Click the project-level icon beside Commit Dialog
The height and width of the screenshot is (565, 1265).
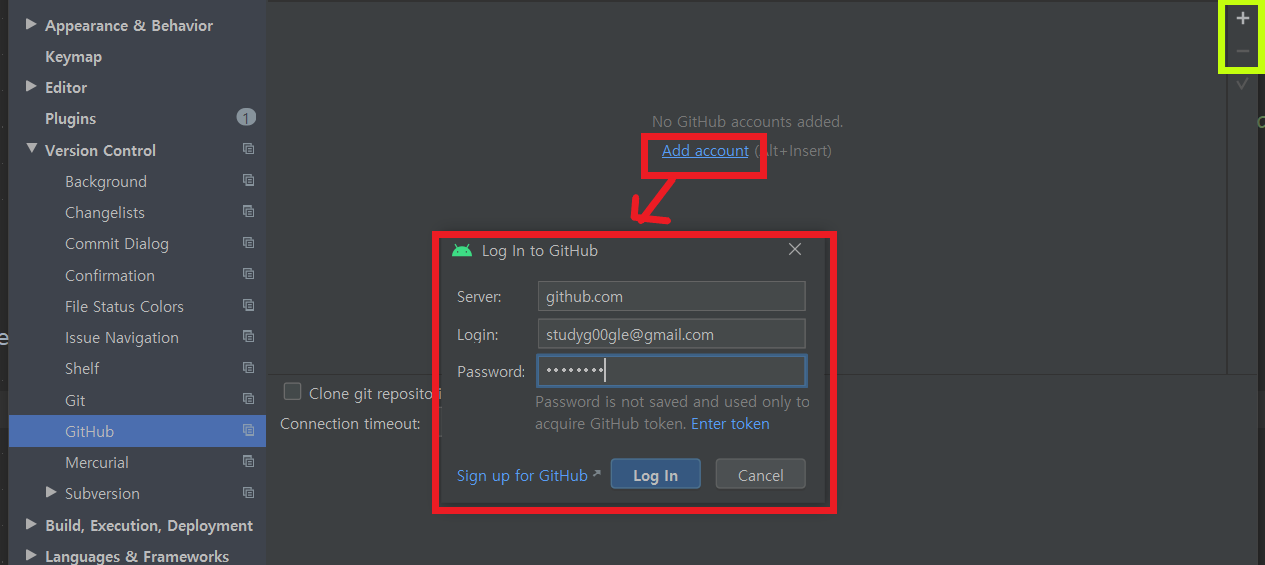[x=248, y=243]
